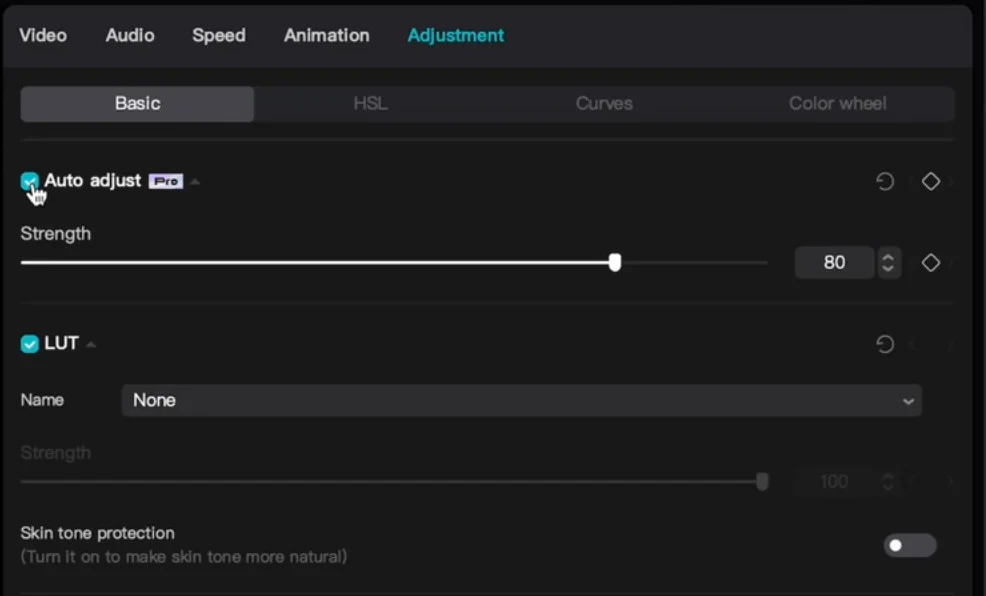Viewport: 986px width, 596px height.
Task: Uncheck the LUT checkbox
Action: [x=30, y=344]
